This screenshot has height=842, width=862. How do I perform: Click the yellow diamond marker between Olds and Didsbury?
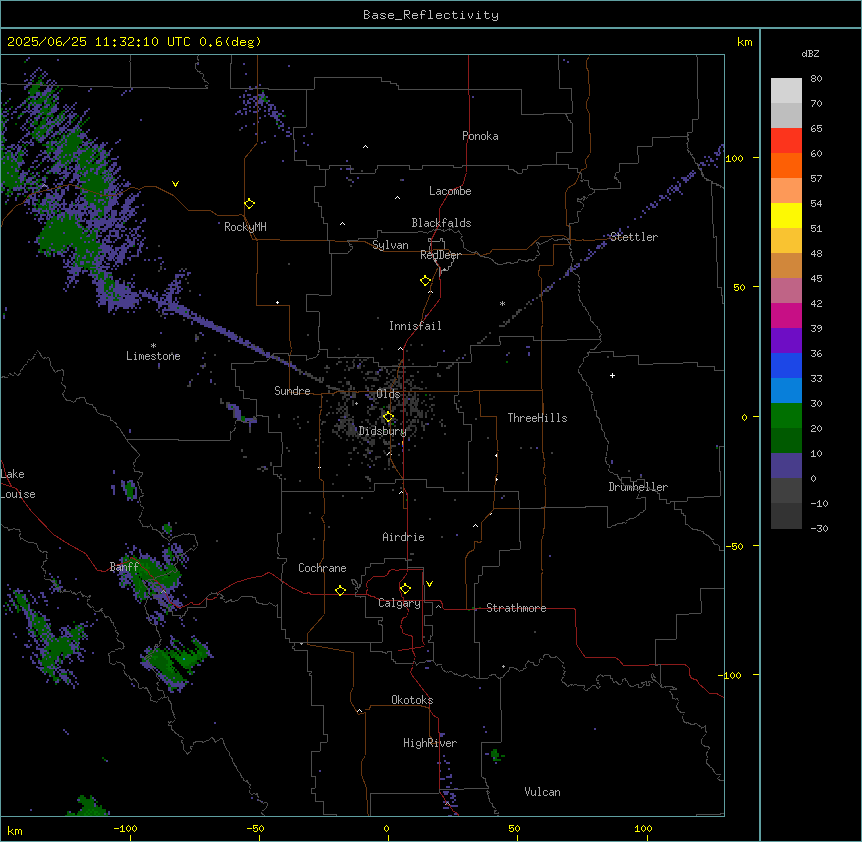[388, 417]
